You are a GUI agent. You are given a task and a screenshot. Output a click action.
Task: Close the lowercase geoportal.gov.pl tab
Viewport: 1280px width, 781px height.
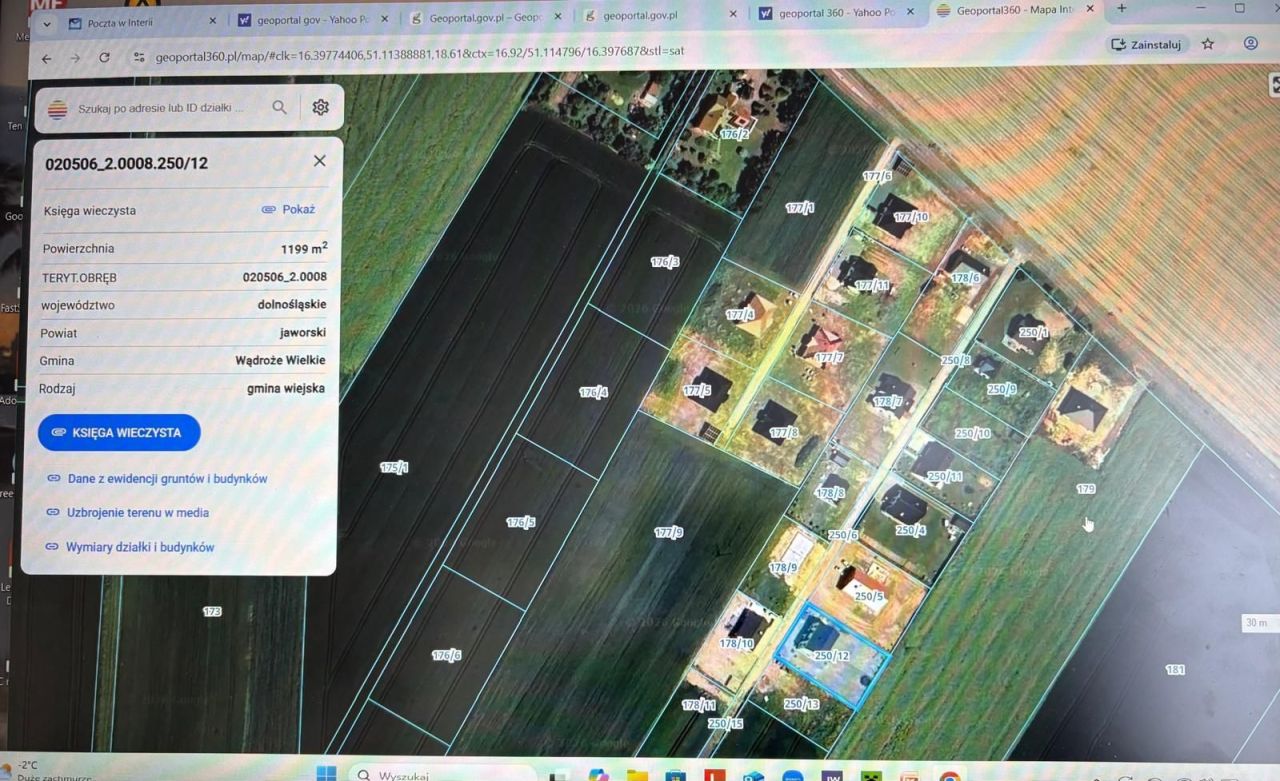(733, 14)
